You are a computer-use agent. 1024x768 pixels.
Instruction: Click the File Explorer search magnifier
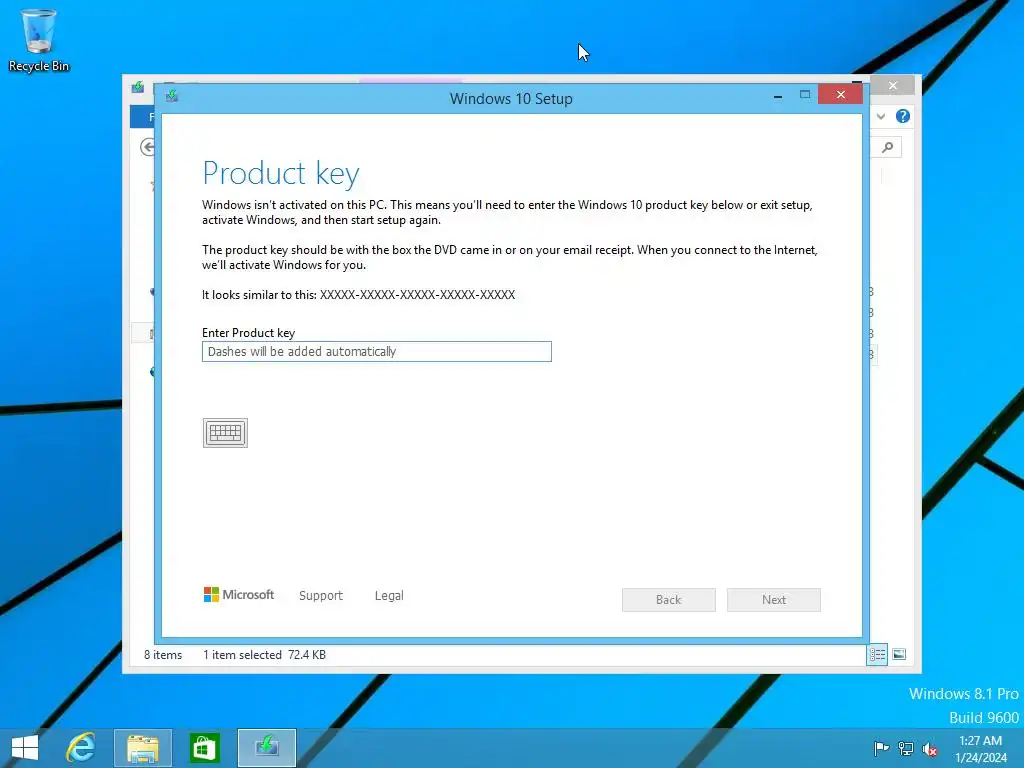pos(888,148)
